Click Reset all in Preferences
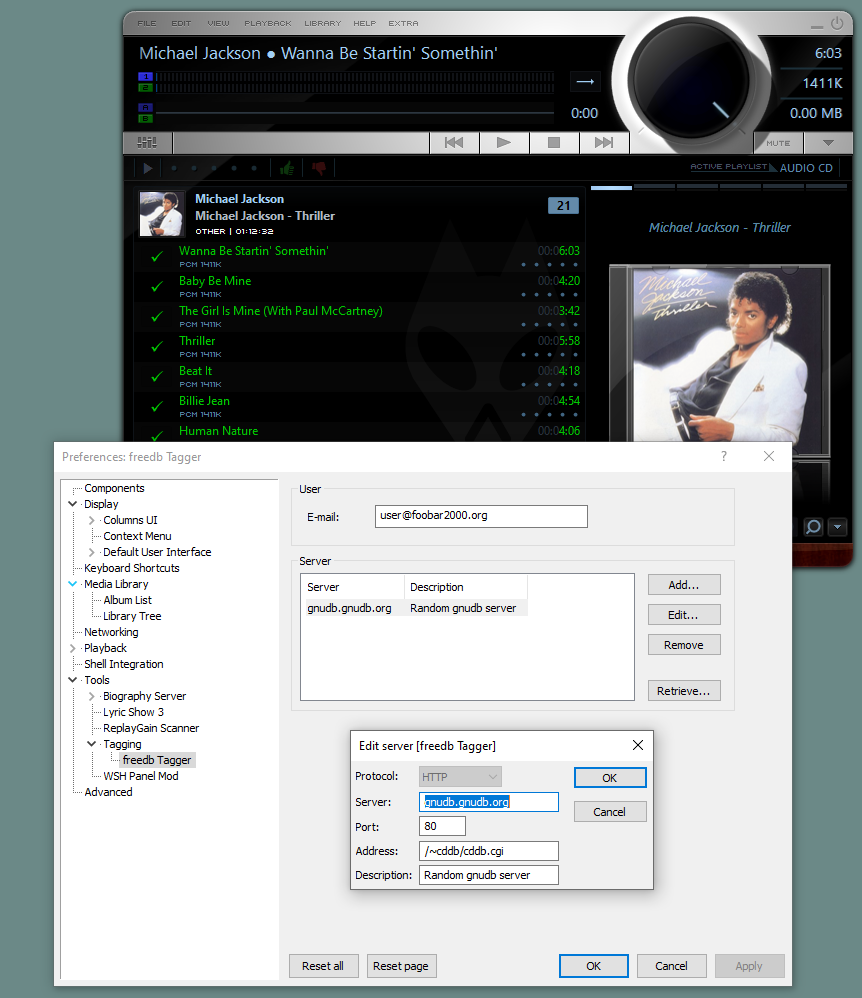 (323, 966)
